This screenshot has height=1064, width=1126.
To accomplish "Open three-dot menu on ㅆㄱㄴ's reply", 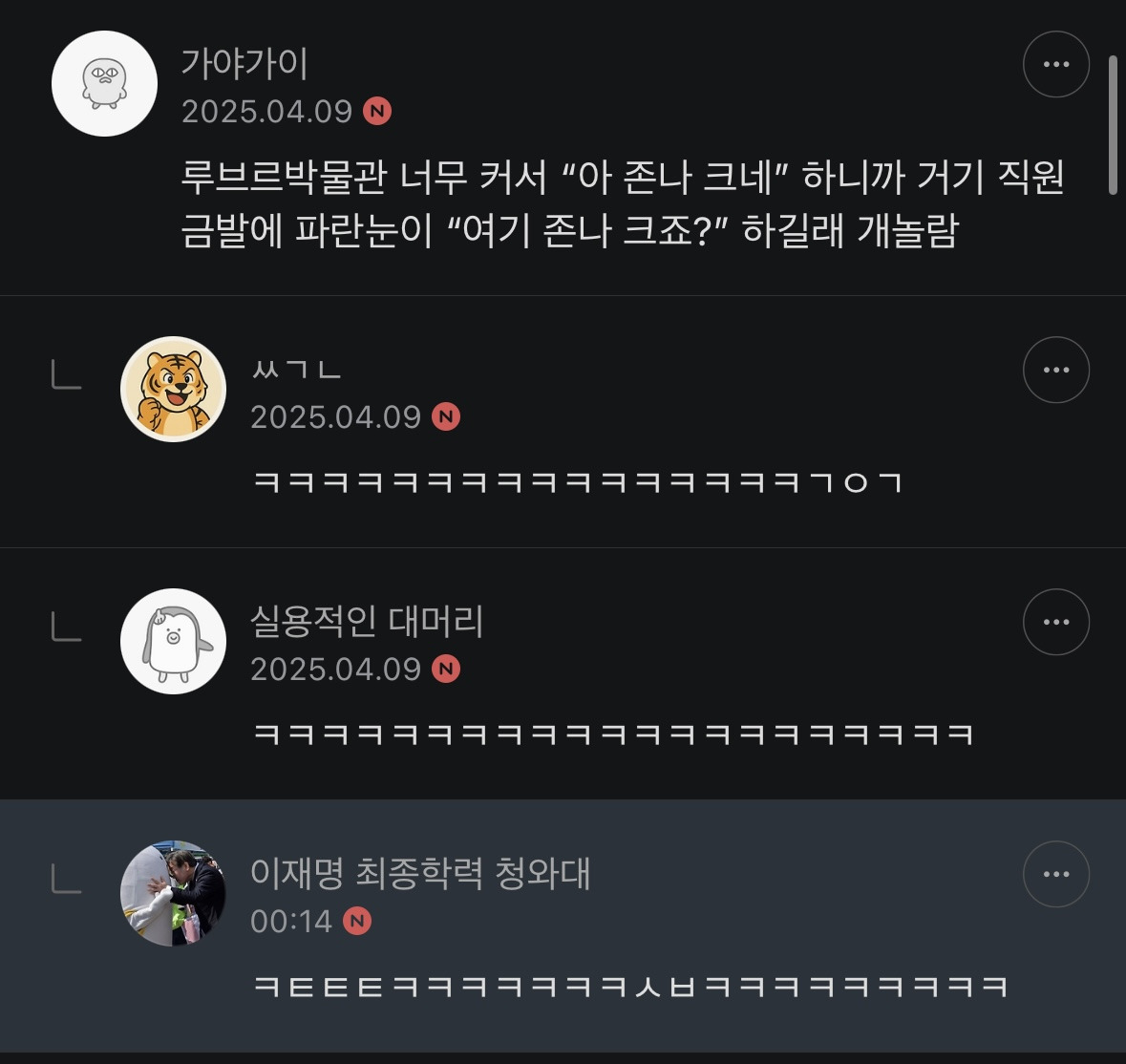I will tap(1055, 370).
